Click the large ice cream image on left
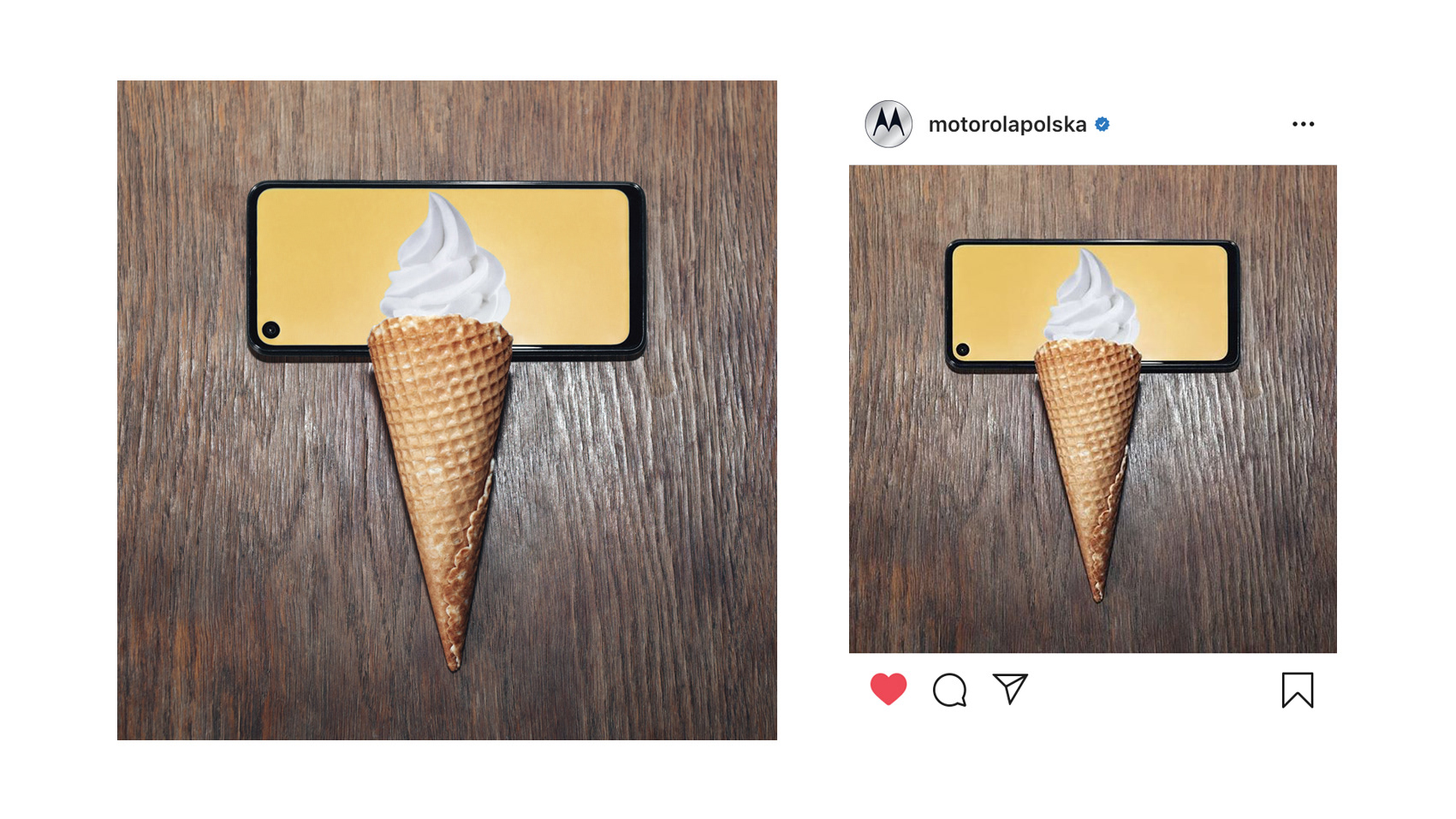 [x=447, y=410]
